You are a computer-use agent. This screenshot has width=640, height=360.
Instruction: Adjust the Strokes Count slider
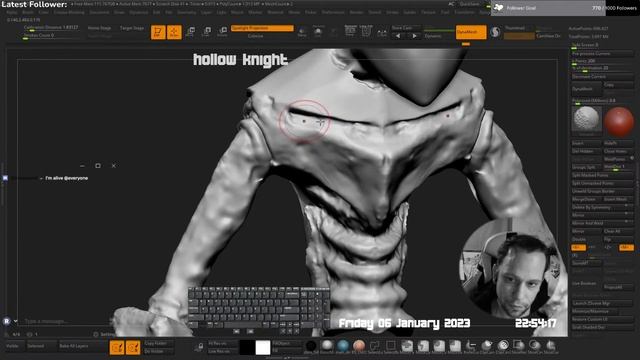coord(51,36)
